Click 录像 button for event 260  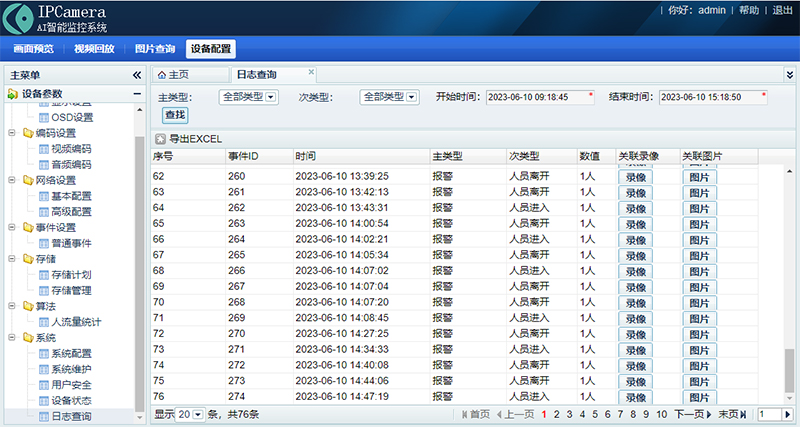click(636, 177)
